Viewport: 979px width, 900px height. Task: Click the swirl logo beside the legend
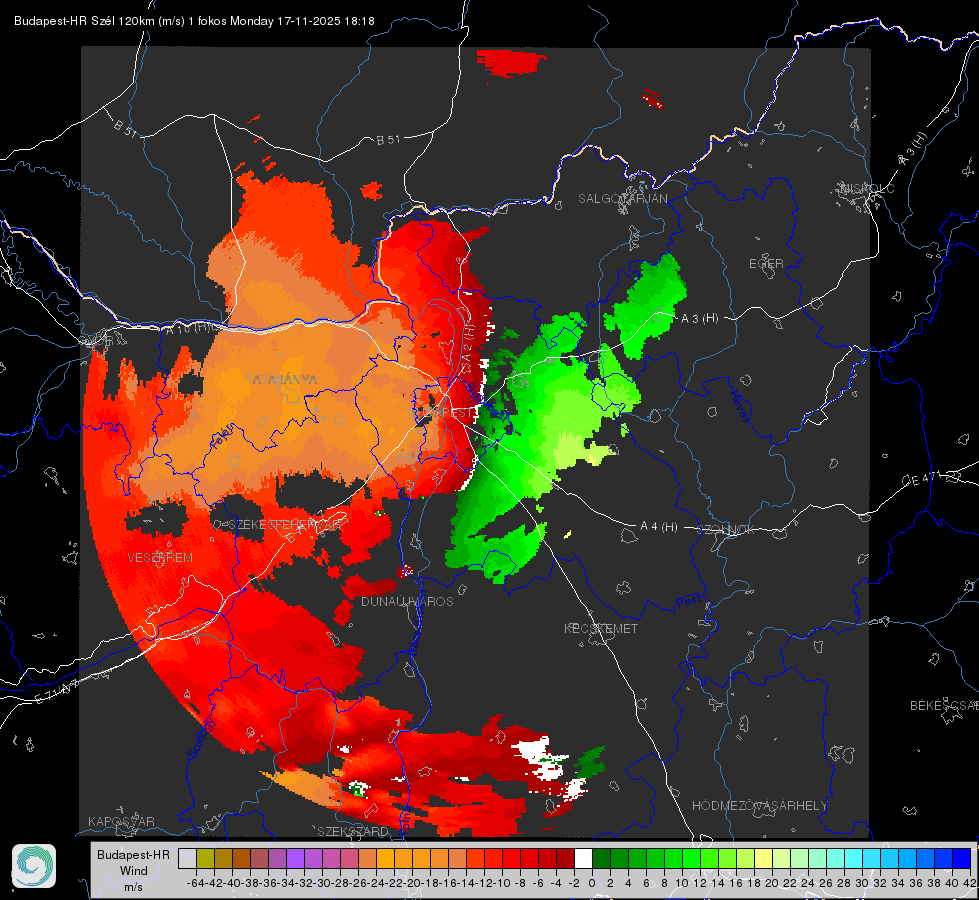pyautogui.click(x=34, y=866)
